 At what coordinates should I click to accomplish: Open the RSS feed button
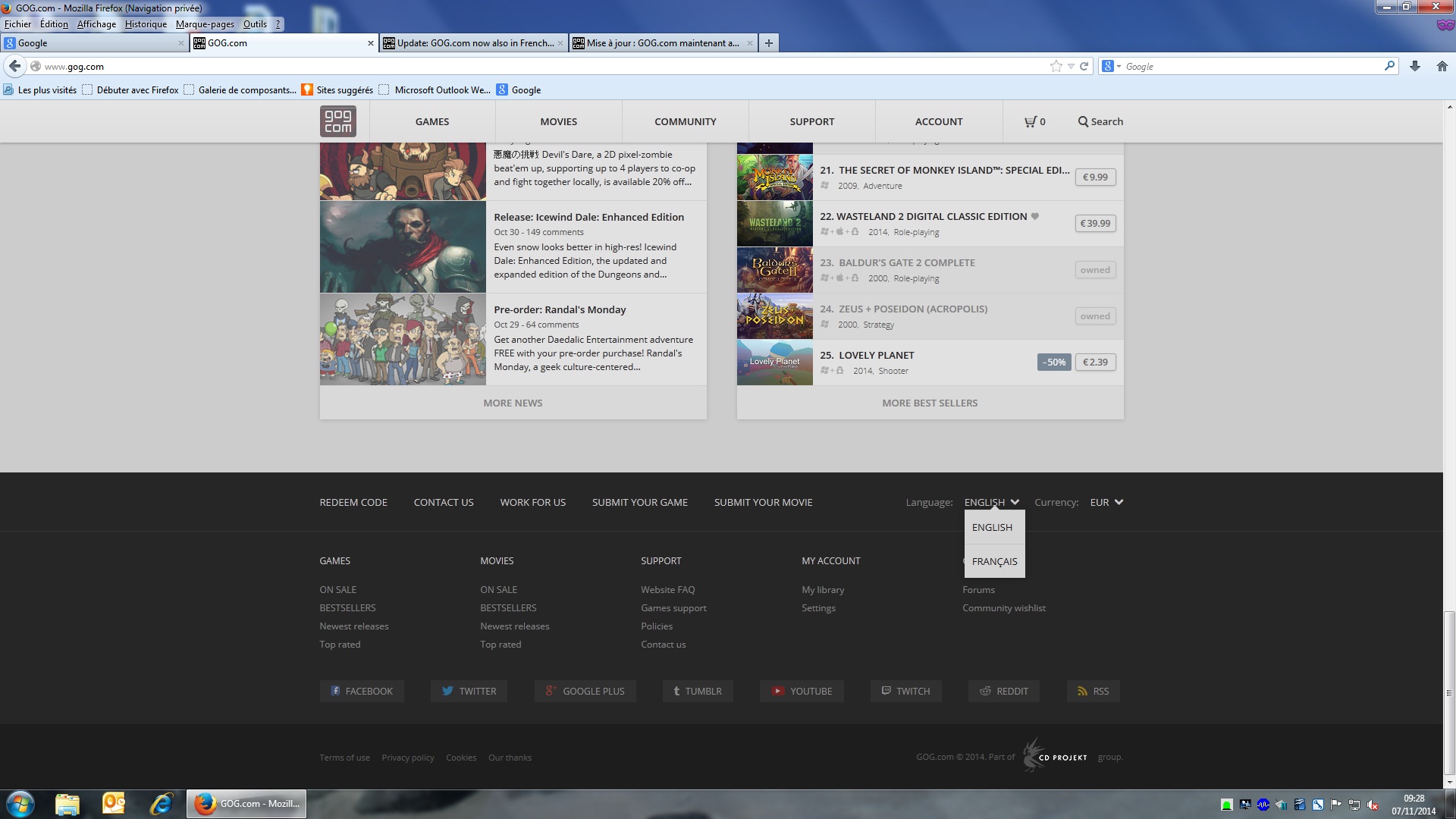tap(1094, 691)
